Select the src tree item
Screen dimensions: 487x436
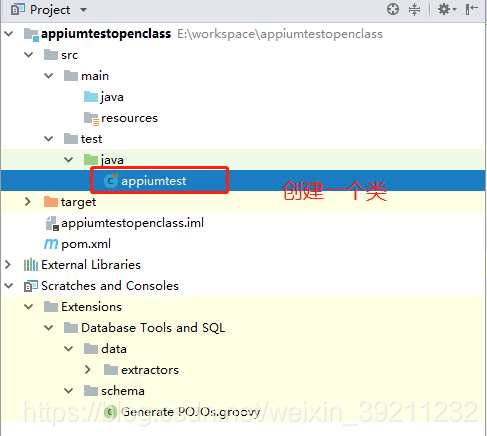pos(70,55)
